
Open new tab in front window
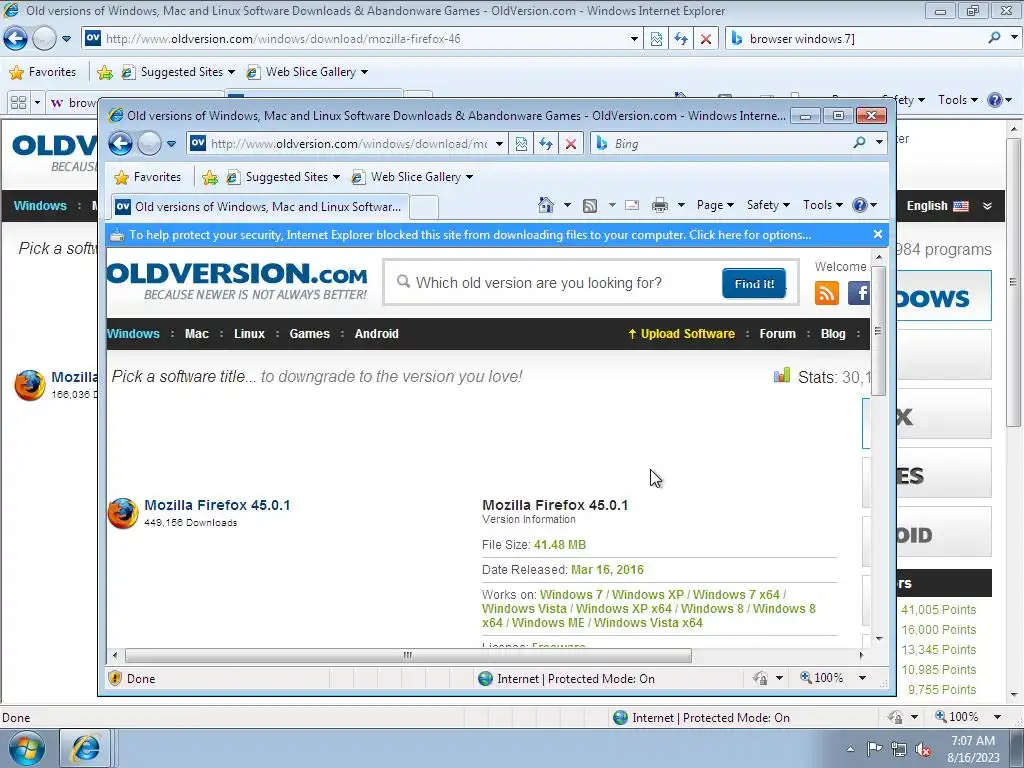[x=424, y=207]
